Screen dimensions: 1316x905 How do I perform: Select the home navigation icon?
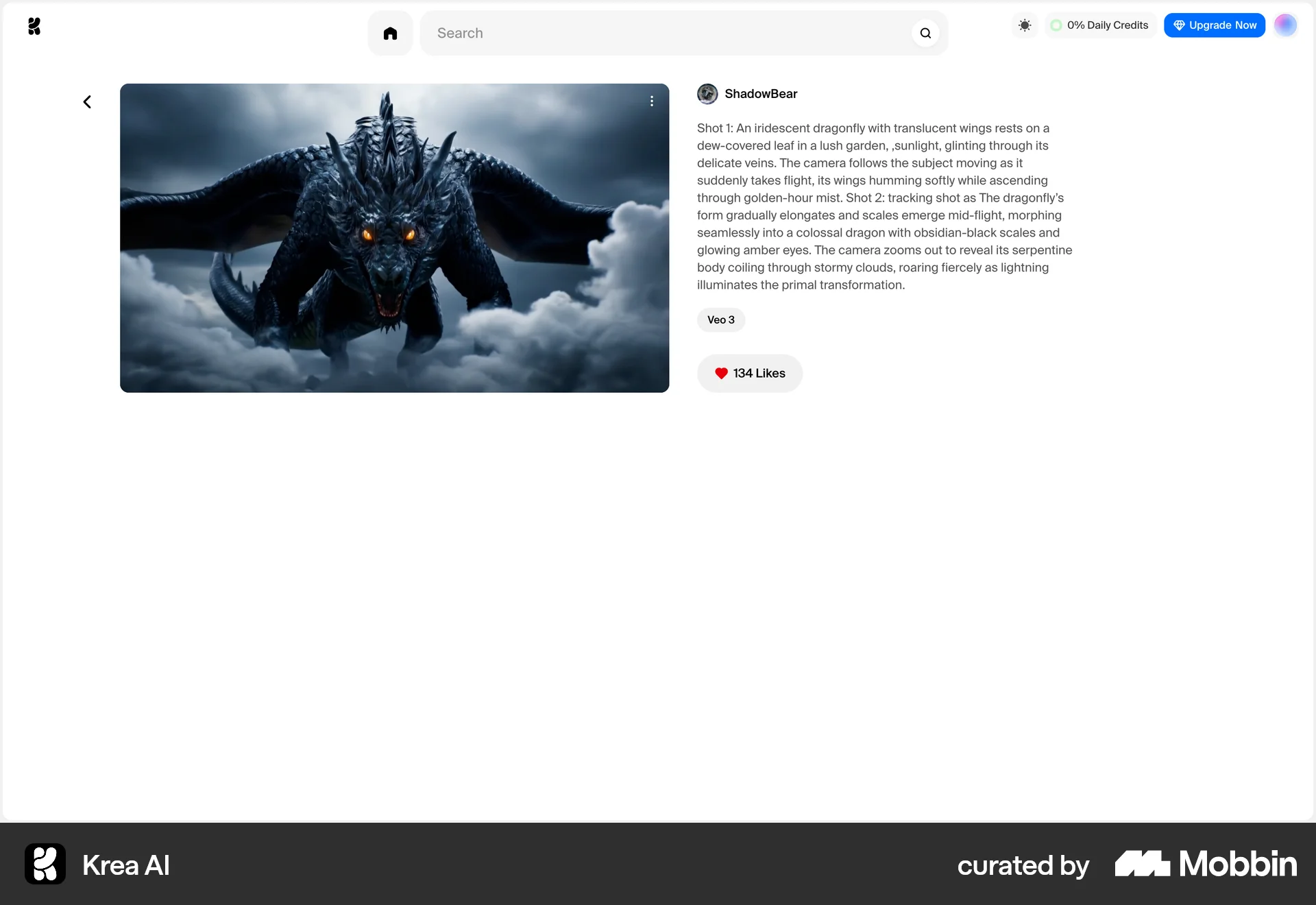point(390,33)
